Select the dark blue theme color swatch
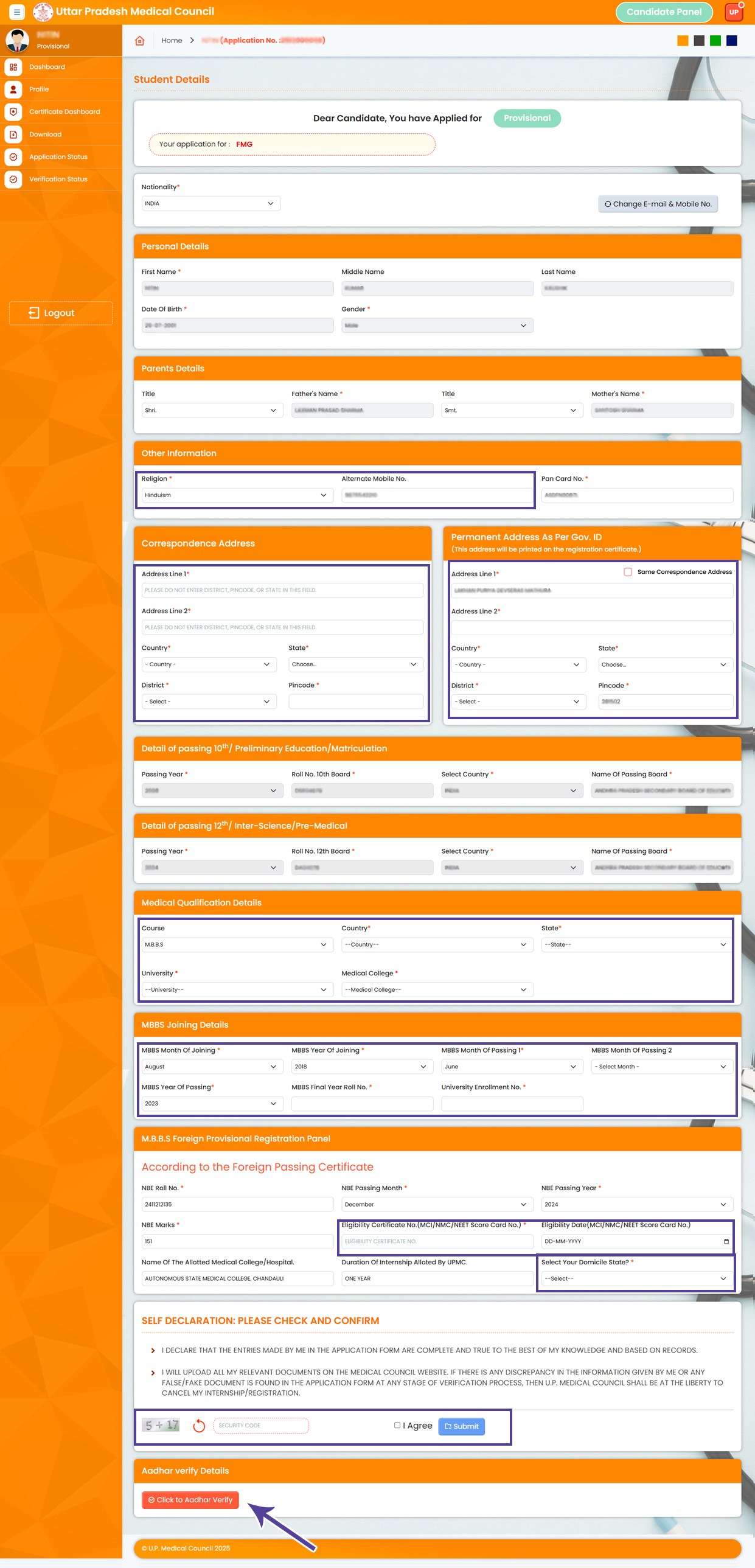The width and height of the screenshot is (755, 1568). pos(732,41)
